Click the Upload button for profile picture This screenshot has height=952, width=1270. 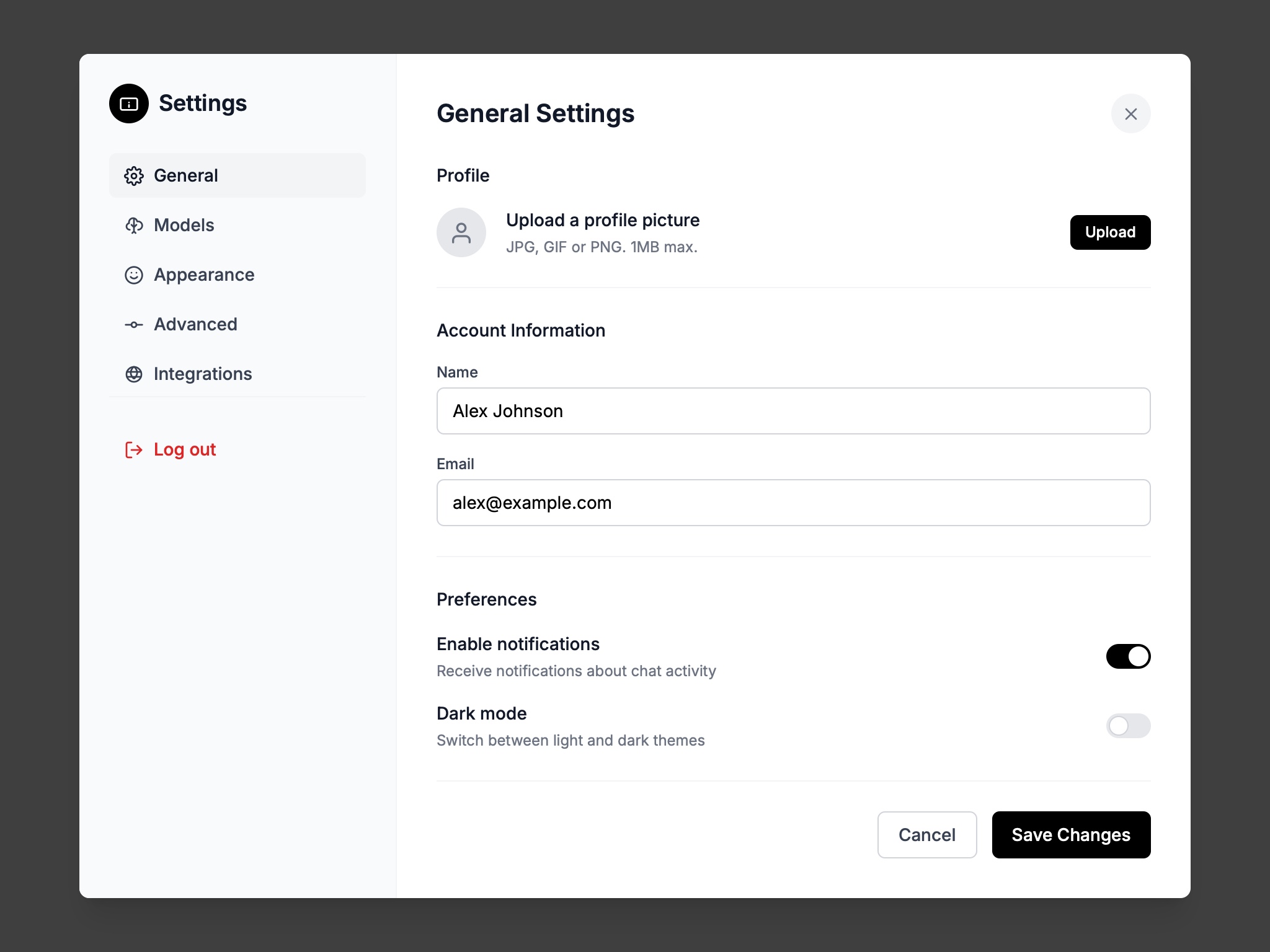tap(1110, 232)
